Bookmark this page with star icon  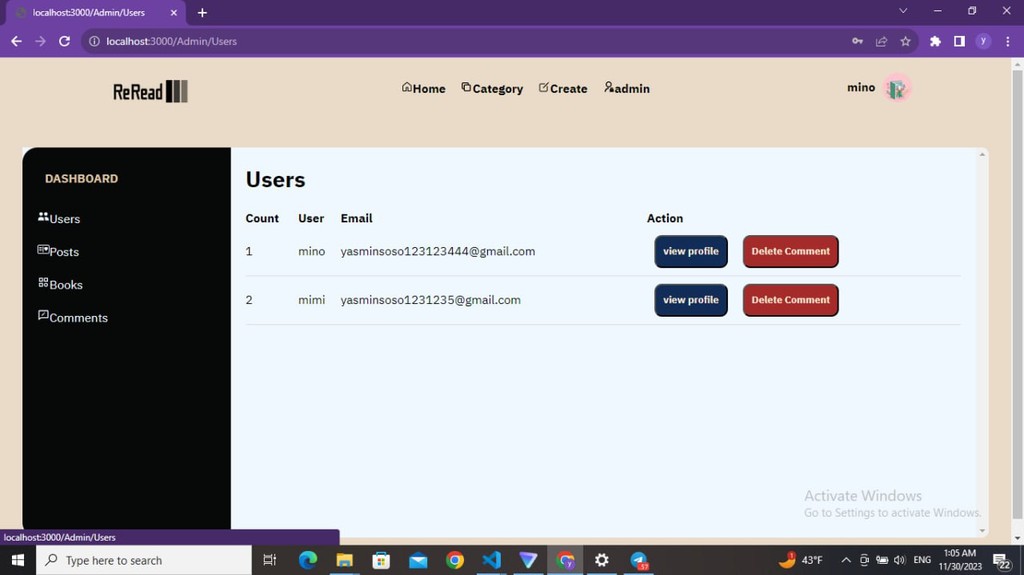click(905, 41)
